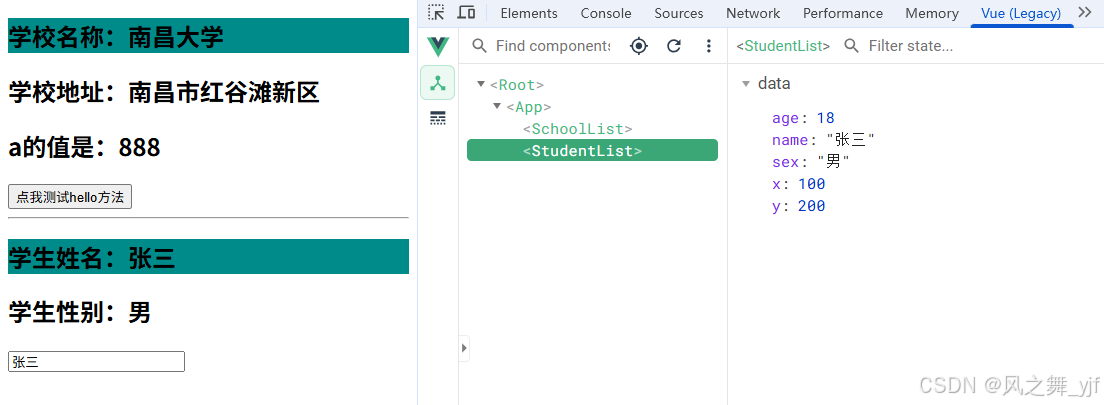Click the sex: "男" data entry
This screenshot has height=405, width=1104.
point(810,162)
